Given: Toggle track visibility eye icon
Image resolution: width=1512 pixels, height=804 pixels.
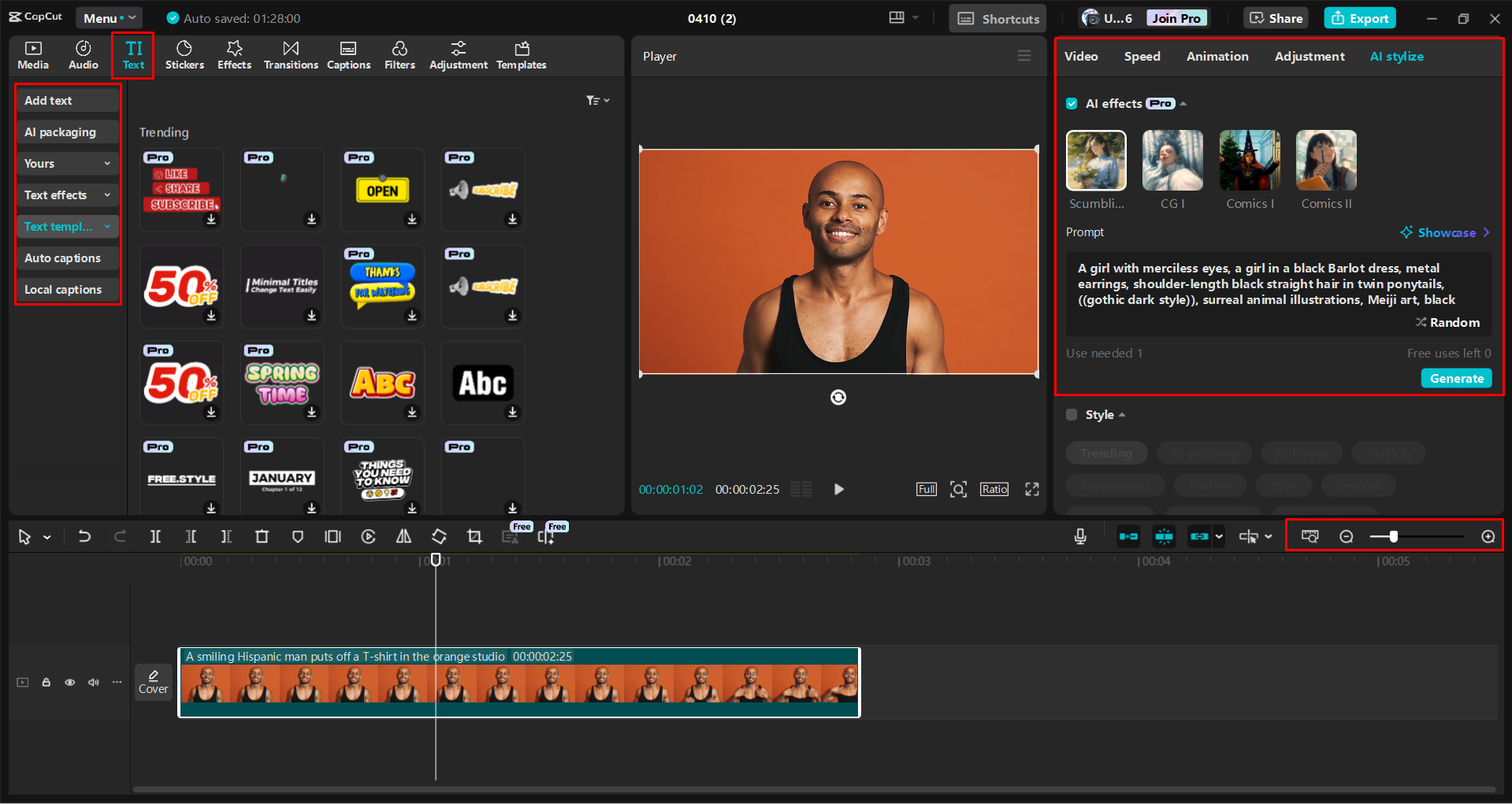Looking at the screenshot, I should click(x=70, y=682).
